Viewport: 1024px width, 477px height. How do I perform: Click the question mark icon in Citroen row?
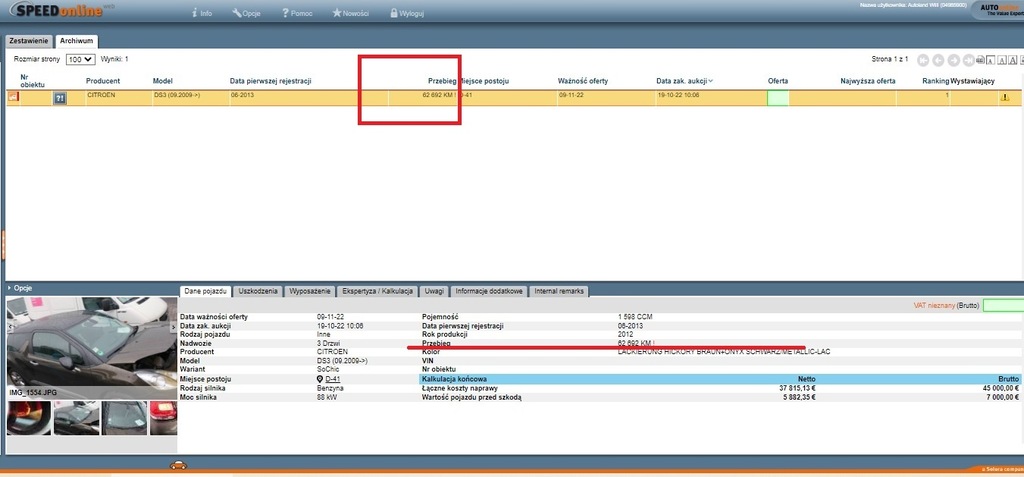59,98
